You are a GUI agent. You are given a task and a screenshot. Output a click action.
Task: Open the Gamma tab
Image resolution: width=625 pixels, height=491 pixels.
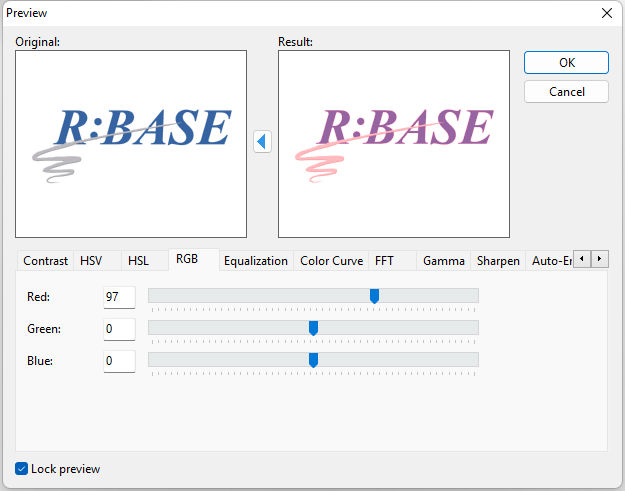pos(444,261)
